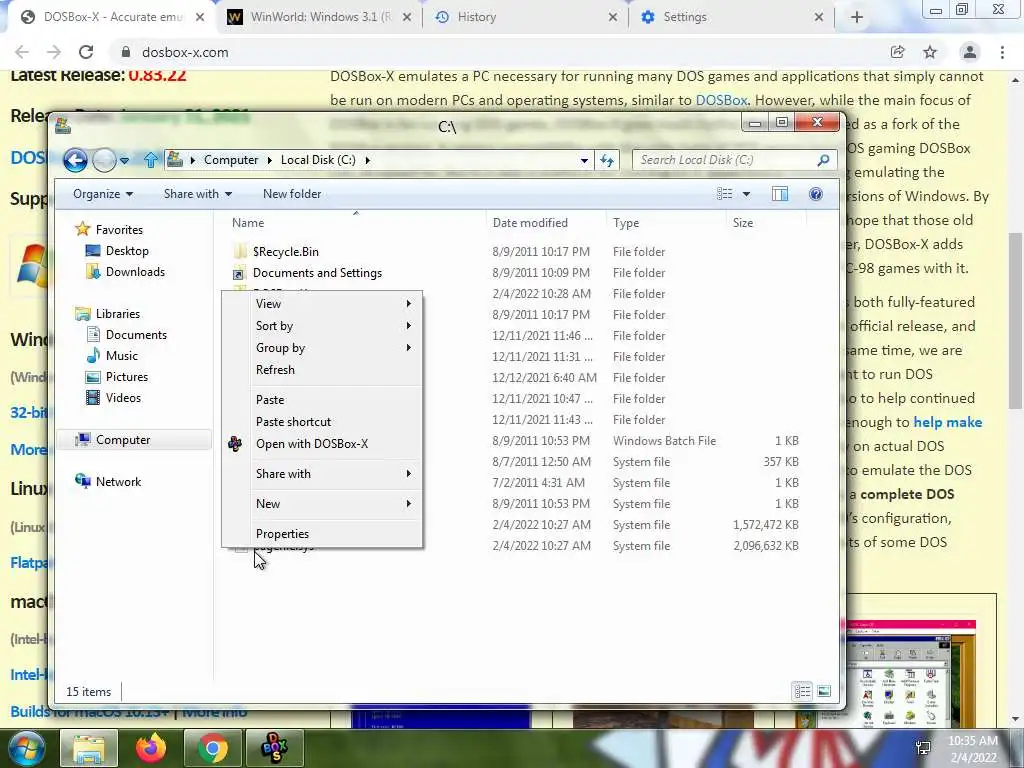Open Share with submenu in context menu

tap(323, 474)
